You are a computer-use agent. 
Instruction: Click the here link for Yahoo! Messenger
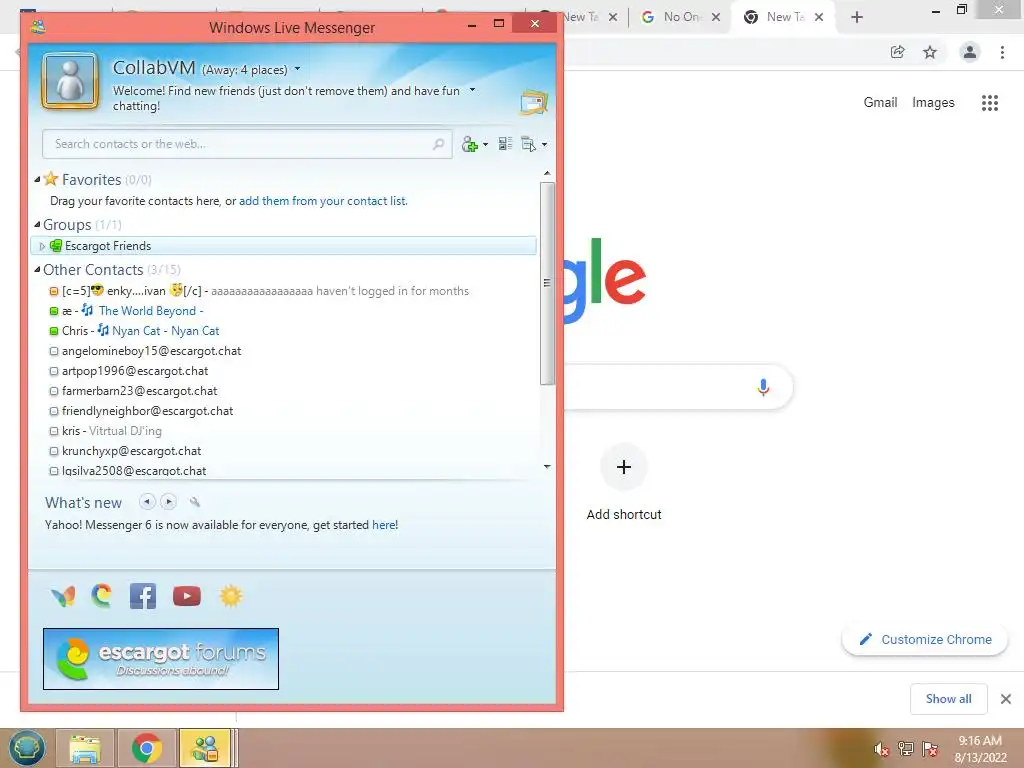click(x=384, y=525)
